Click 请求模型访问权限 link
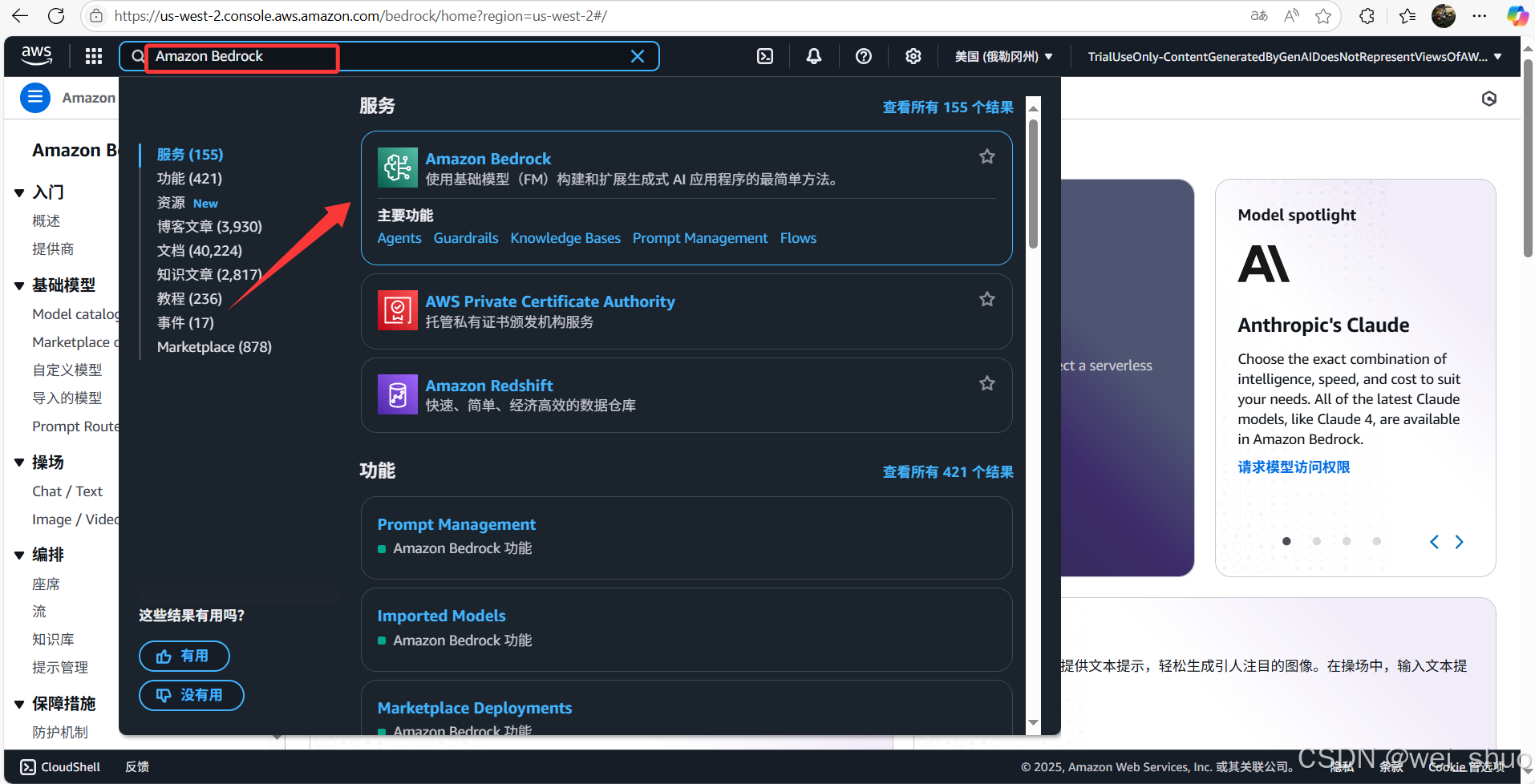The height and width of the screenshot is (784, 1535). click(x=1294, y=467)
